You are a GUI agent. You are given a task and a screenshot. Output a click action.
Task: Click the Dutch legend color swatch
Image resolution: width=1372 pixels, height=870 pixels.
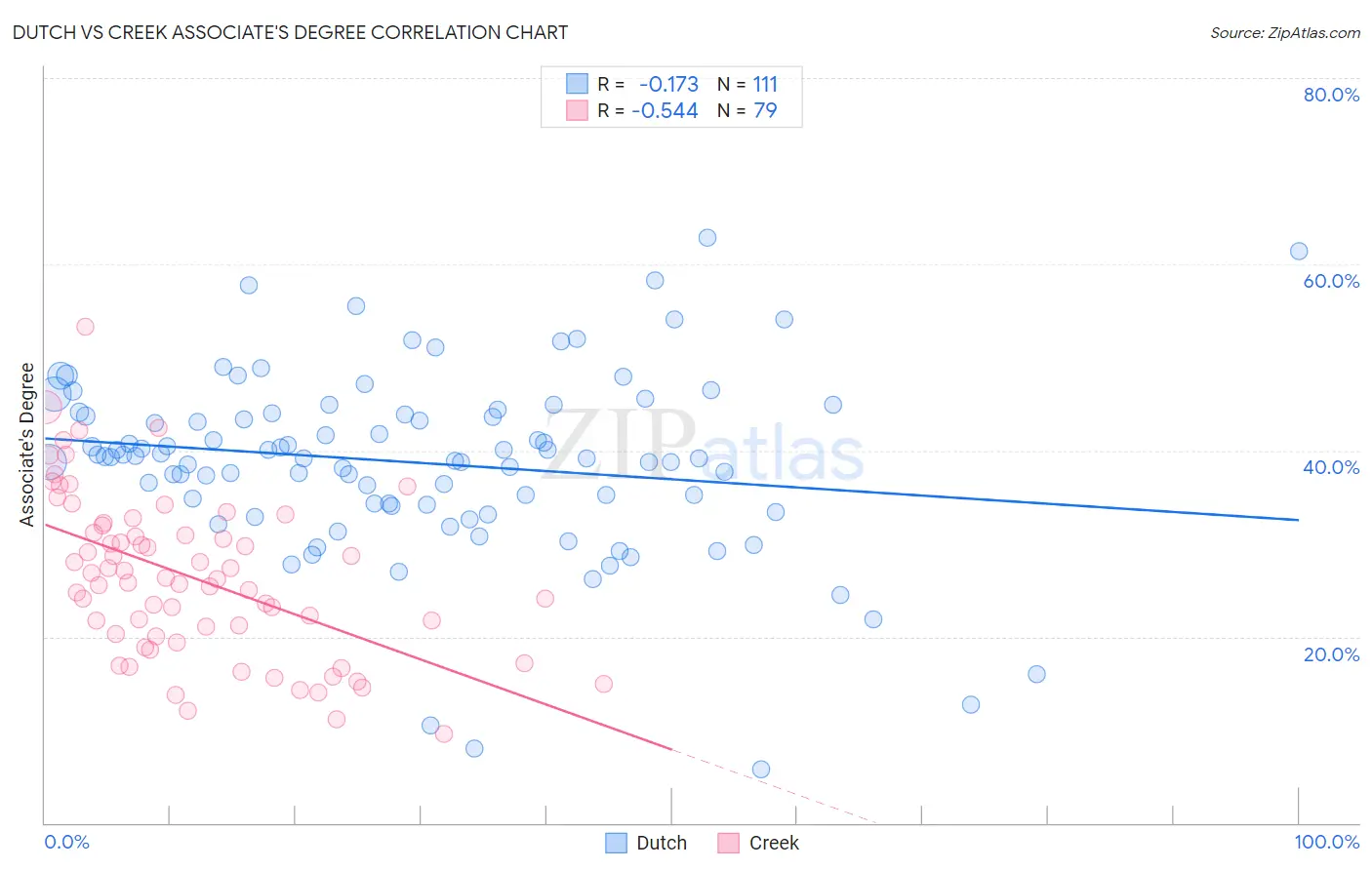click(x=616, y=843)
